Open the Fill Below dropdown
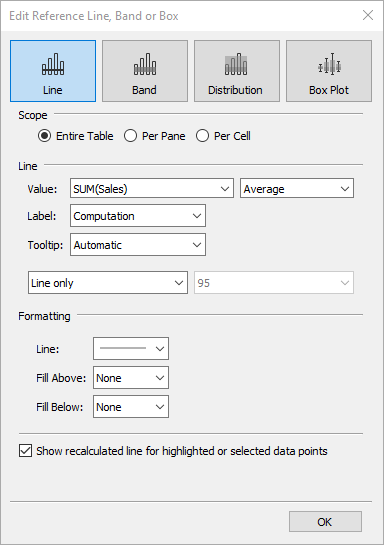Viewport: 384px width, 545px height. (x=131, y=407)
